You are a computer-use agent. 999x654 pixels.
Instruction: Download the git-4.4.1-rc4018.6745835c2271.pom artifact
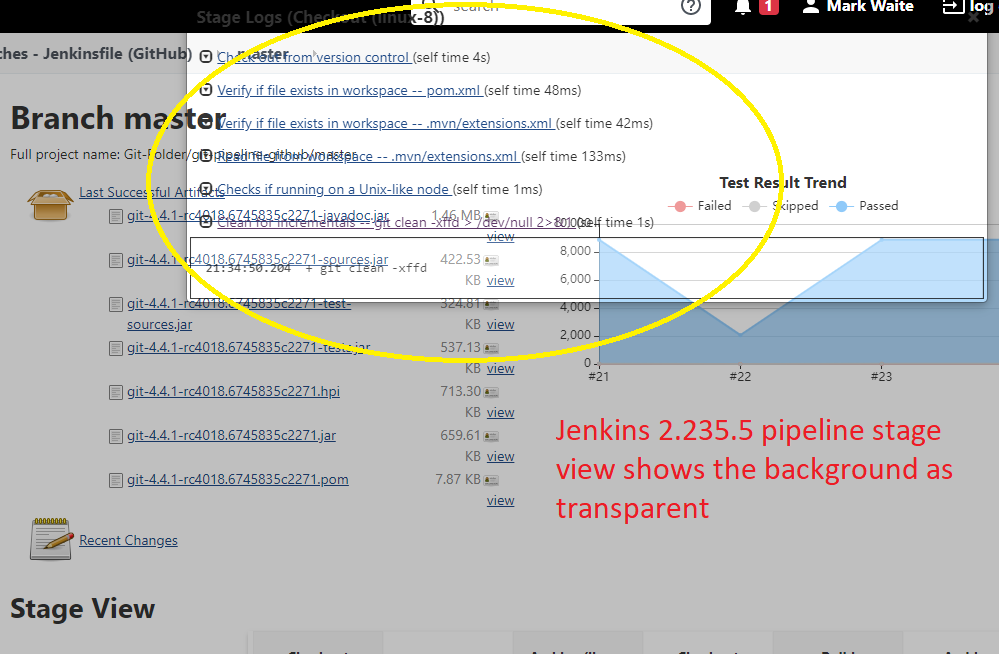(238, 479)
